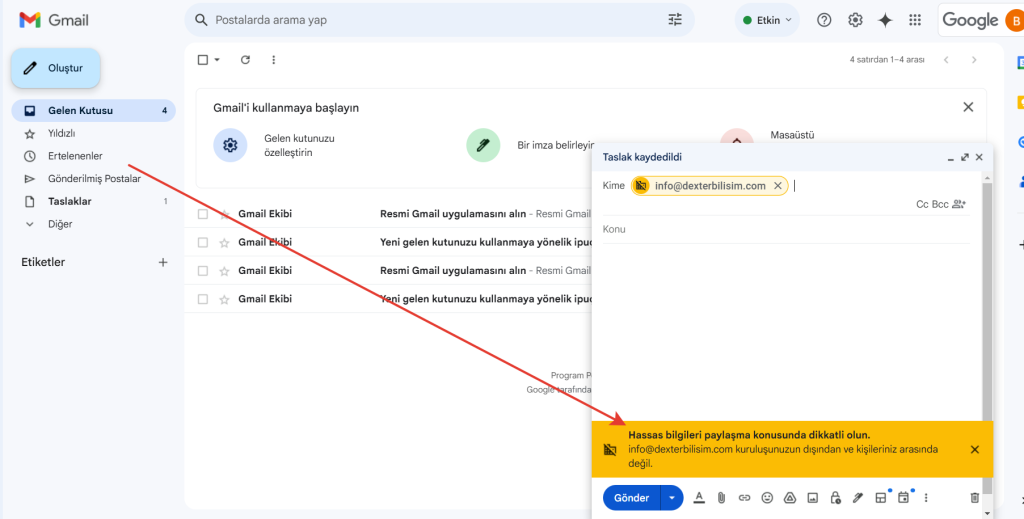Image resolution: width=1024 pixels, height=519 pixels.
Task: Toggle the select-all checkbox above mail list
Action: tap(202, 60)
